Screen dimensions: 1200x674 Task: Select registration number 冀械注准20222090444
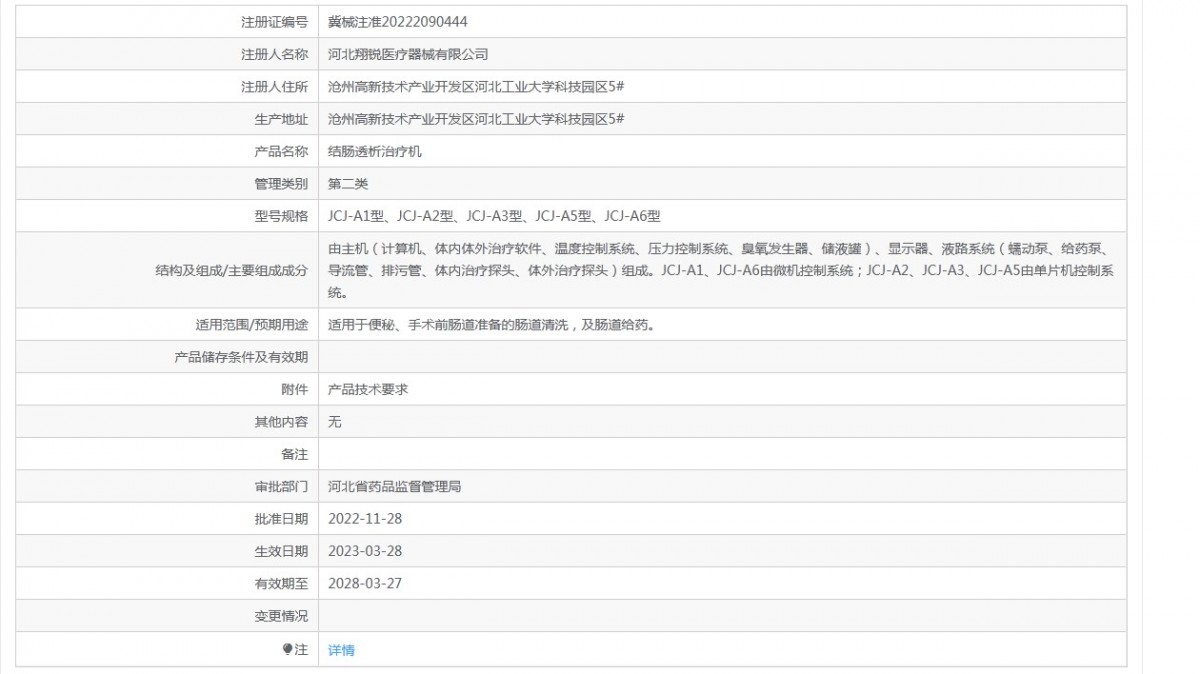(x=398, y=21)
